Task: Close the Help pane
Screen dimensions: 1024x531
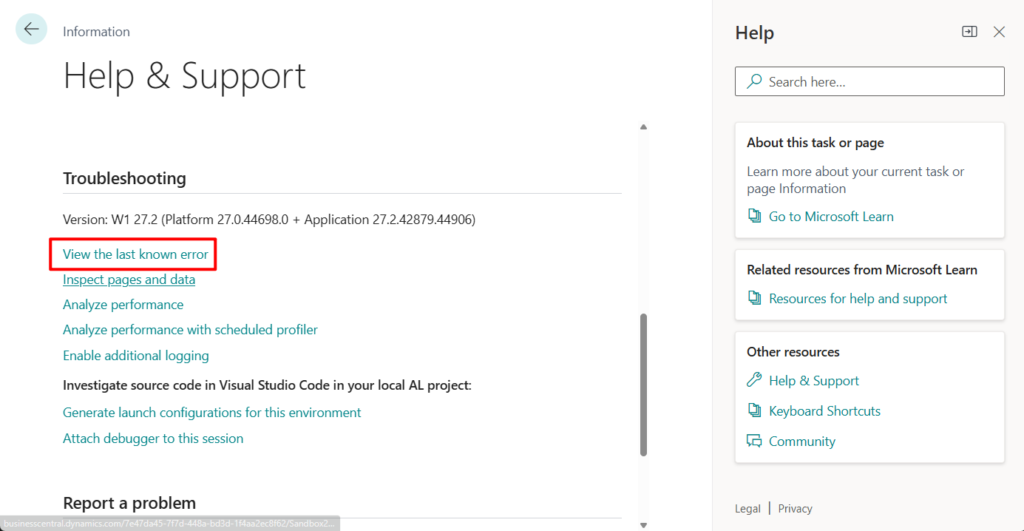Action: pyautogui.click(x=998, y=32)
